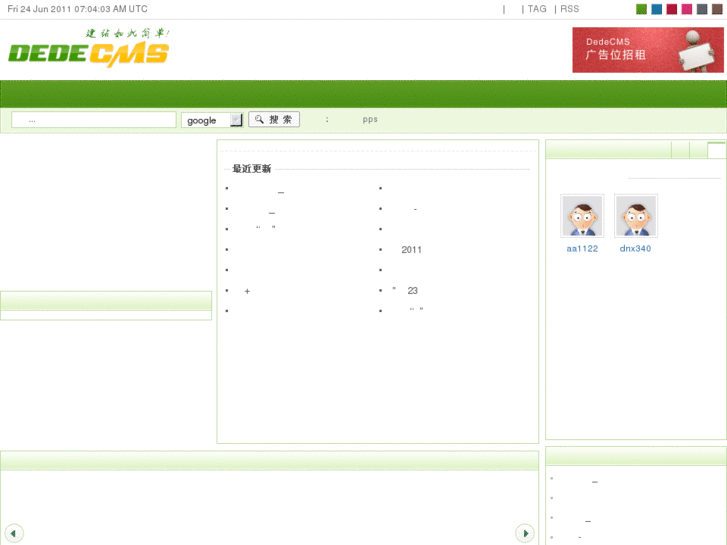The image size is (727, 545).
Task: Select the dark red theme color swatch
Action: (x=672, y=9)
